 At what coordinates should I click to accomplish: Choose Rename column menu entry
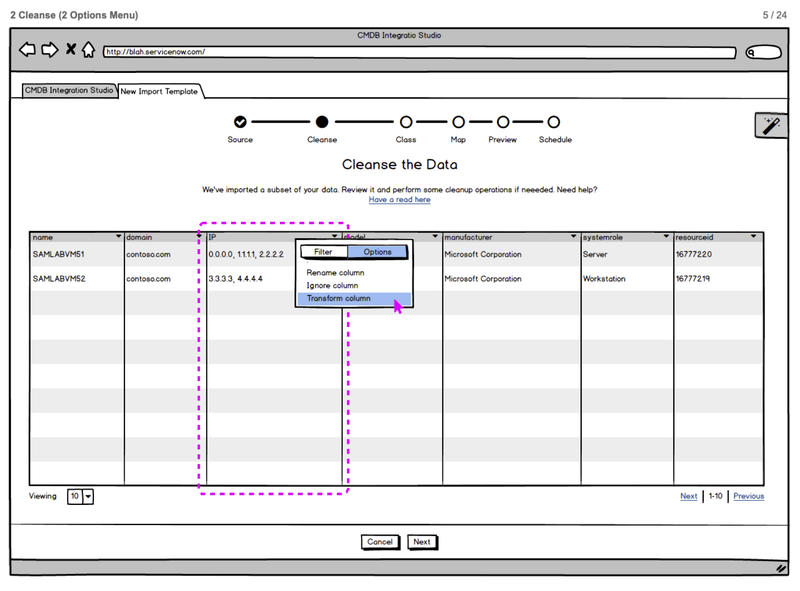[335, 273]
